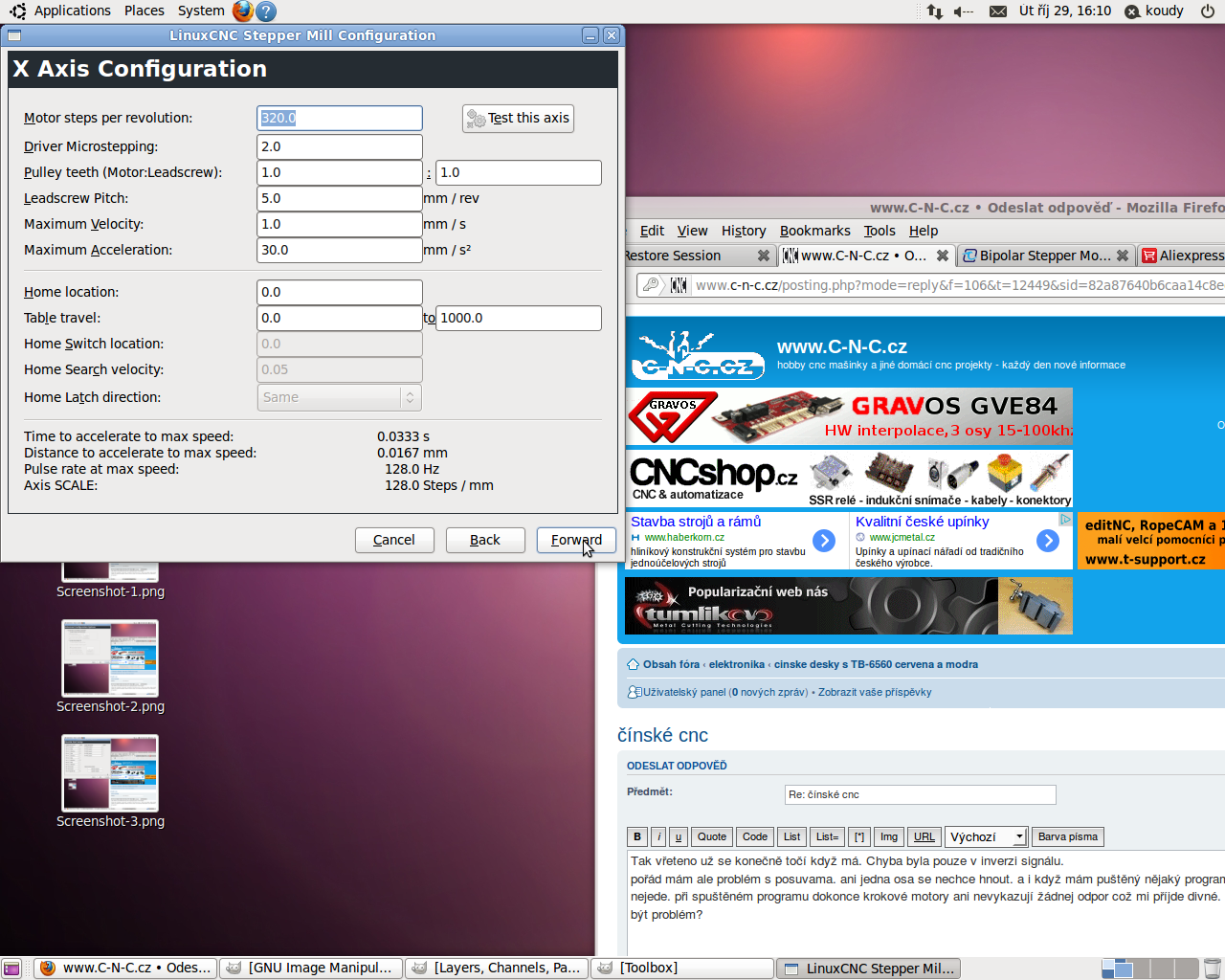Viewport: 1225px width, 980px height.
Task: Open the volume speaker indicator
Action: [x=963, y=11]
